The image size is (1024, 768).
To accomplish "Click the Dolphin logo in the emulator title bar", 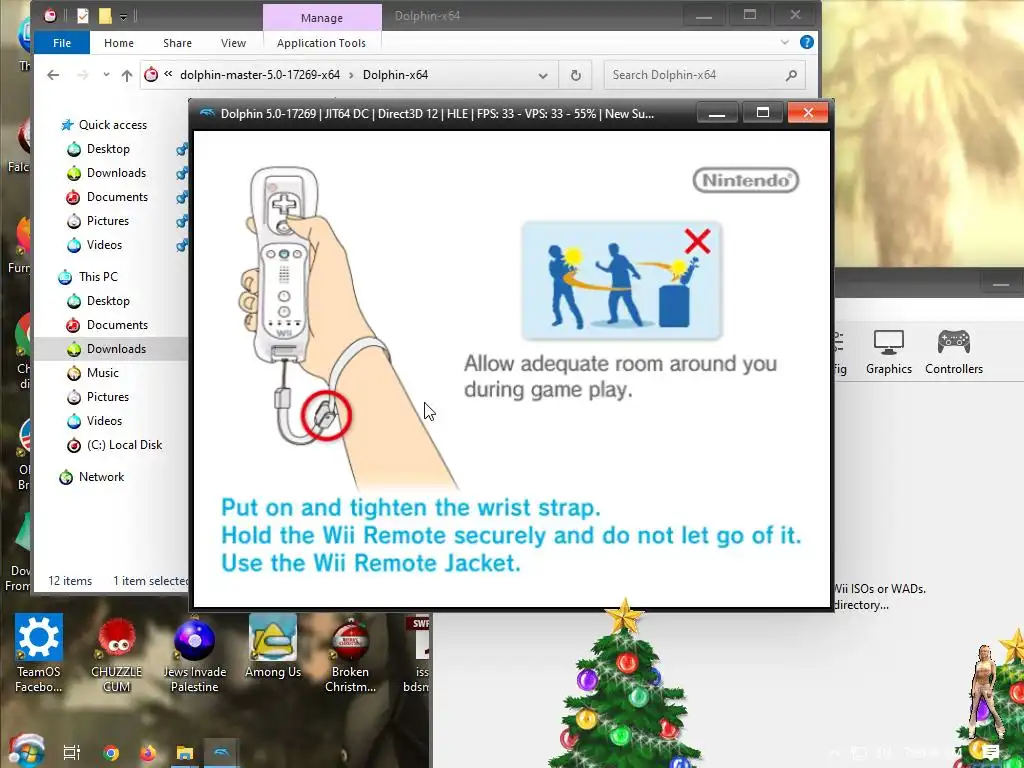I will pos(208,113).
